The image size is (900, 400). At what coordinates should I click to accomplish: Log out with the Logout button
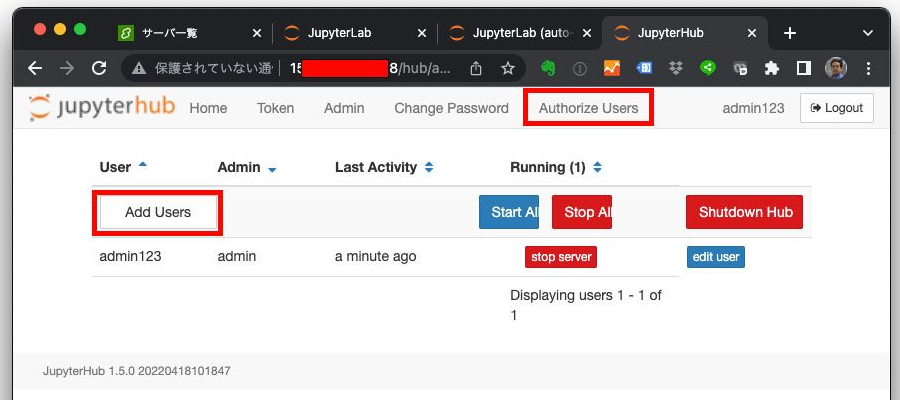tap(837, 108)
